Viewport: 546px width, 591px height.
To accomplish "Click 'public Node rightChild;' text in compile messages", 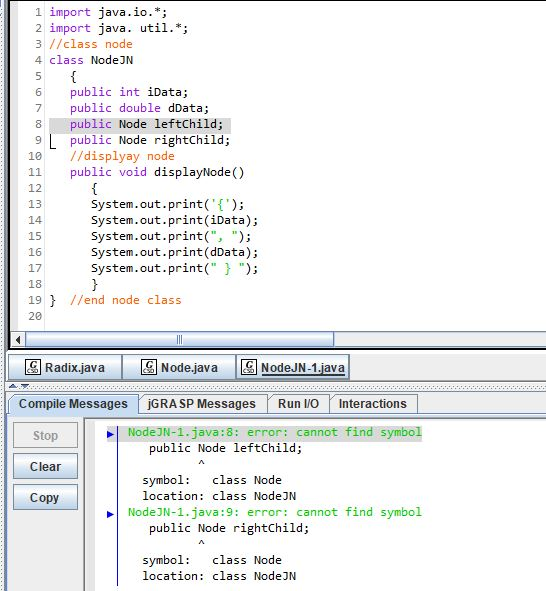I will coord(229,528).
